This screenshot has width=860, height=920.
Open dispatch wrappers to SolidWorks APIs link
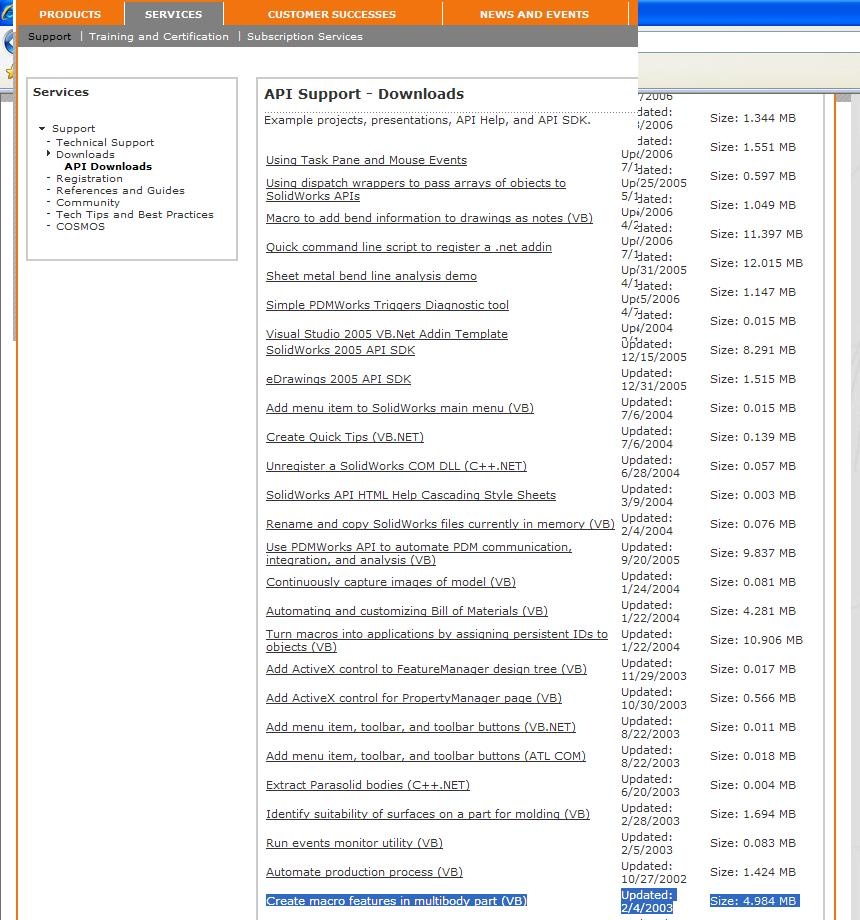click(415, 190)
